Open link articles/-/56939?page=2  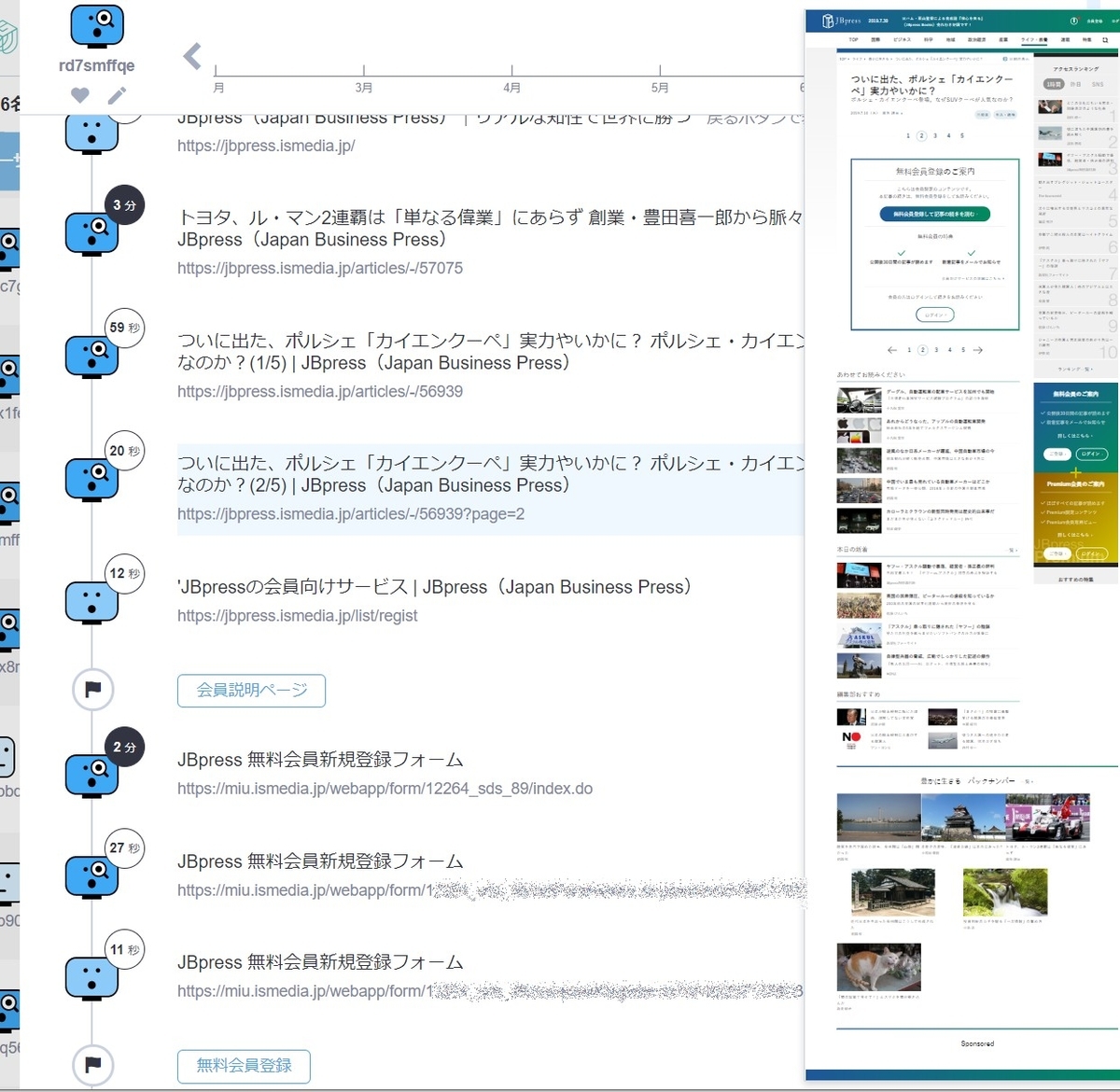coord(351,514)
